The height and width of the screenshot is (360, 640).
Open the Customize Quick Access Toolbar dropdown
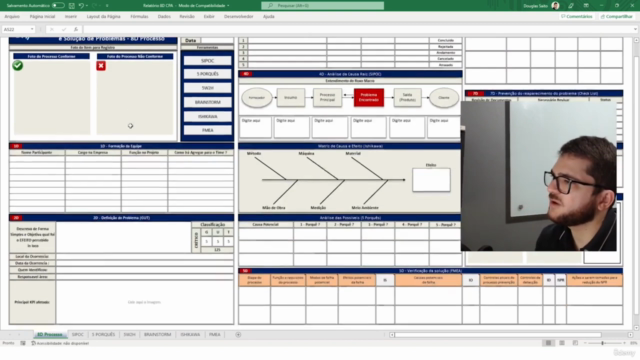[107, 6]
